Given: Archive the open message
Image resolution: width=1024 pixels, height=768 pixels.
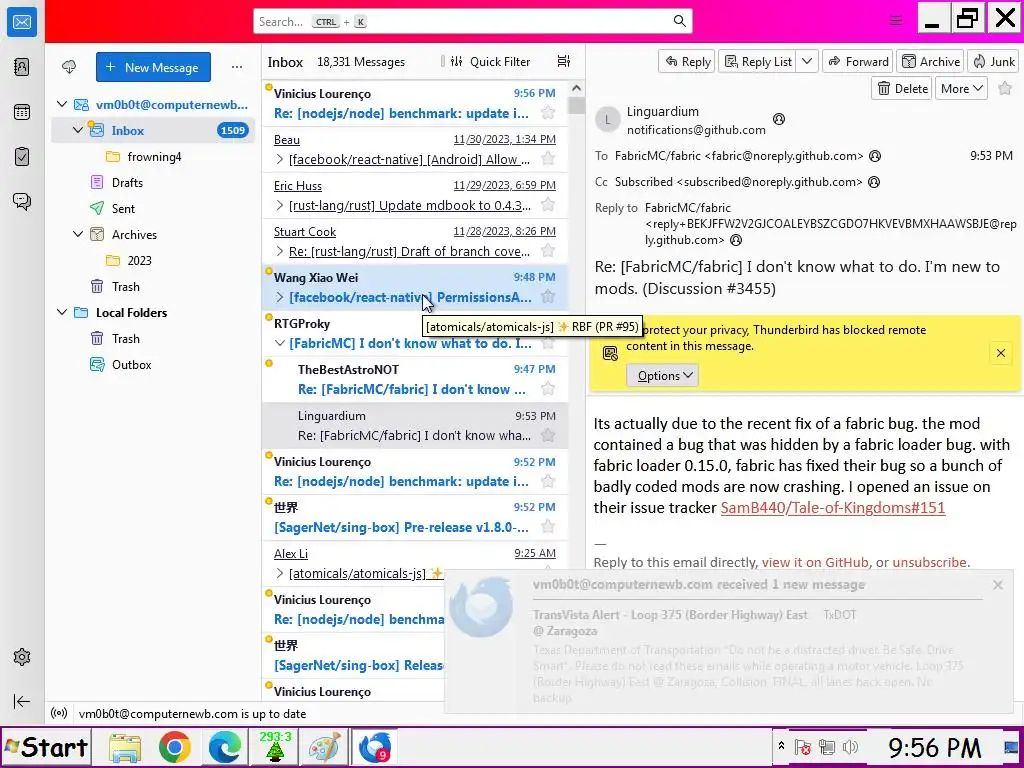Looking at the screenshot, I should (x=931, y=61).
